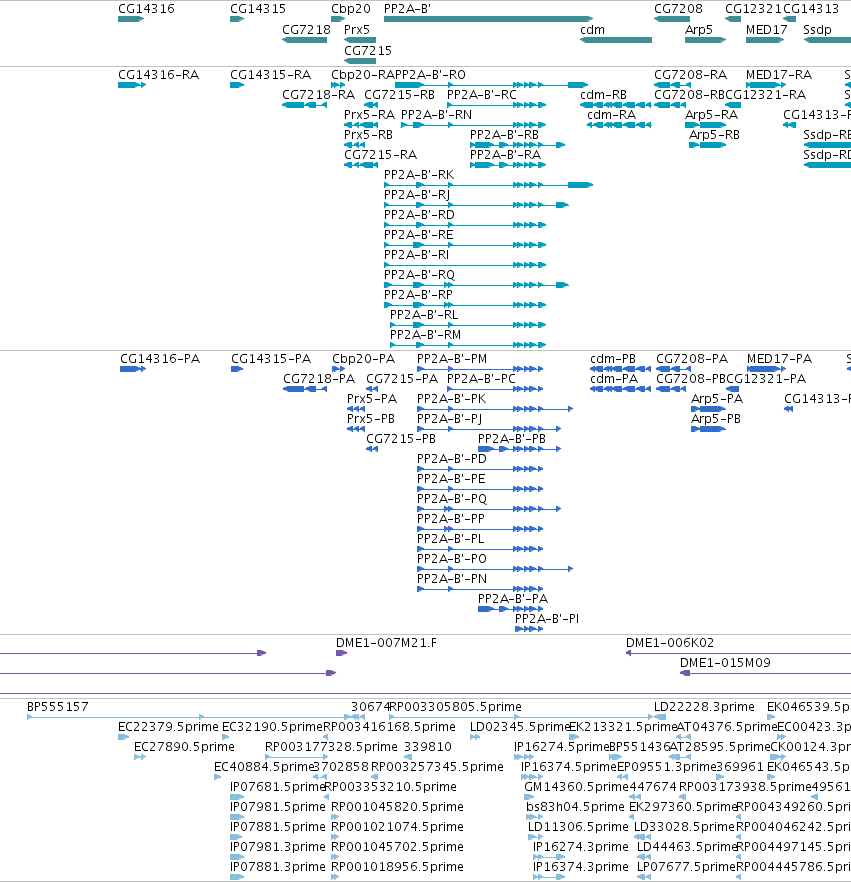851x882 pixels.
Task: Select the PP2A-B'-RN transcript label
Action: pyautogui.click(x=436, y=115)
